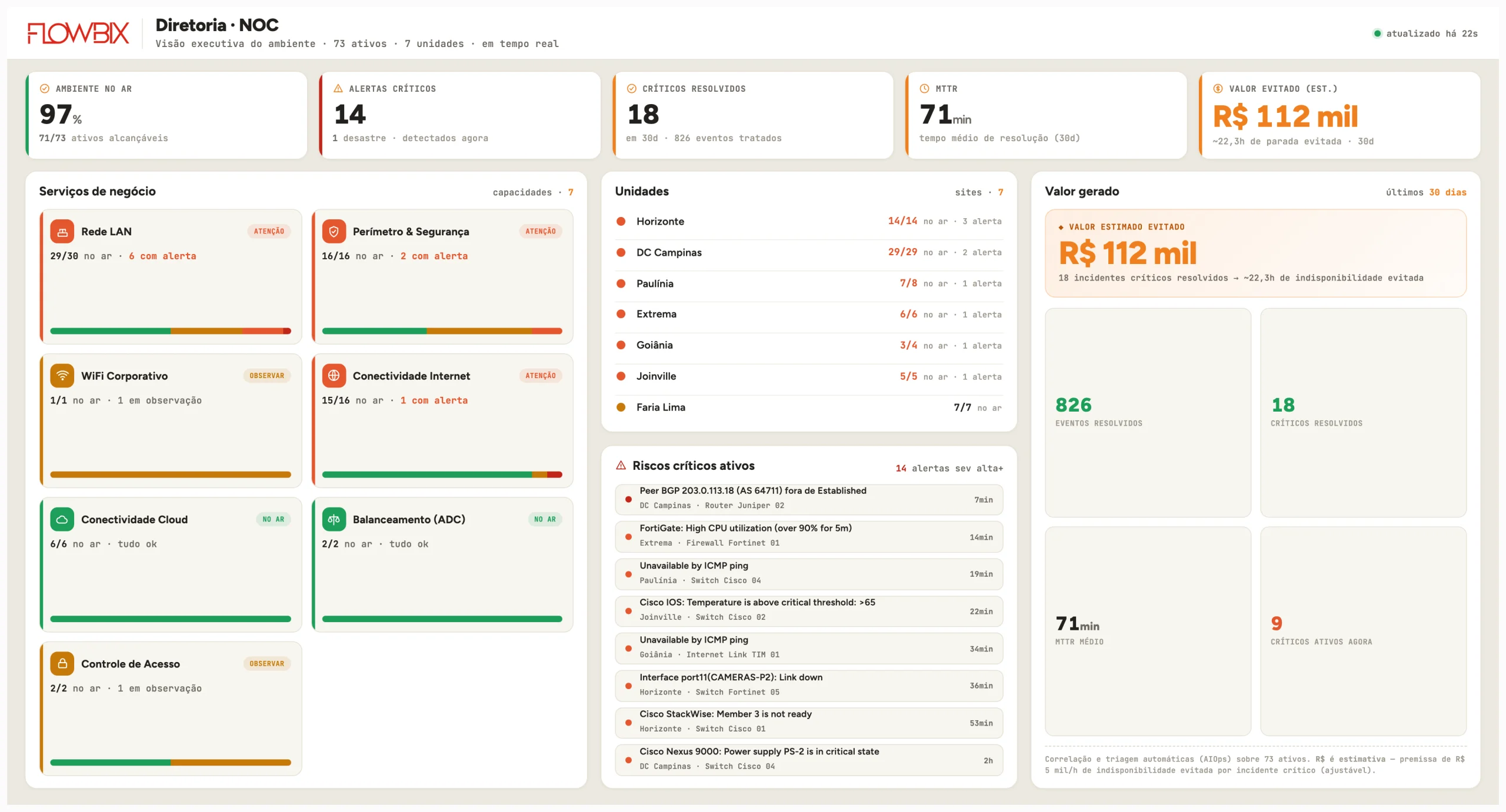Viewport: 1506px width, 812px height.
Task: Click the Perímetro & Segurança shield icon
Action: point(334,232)
